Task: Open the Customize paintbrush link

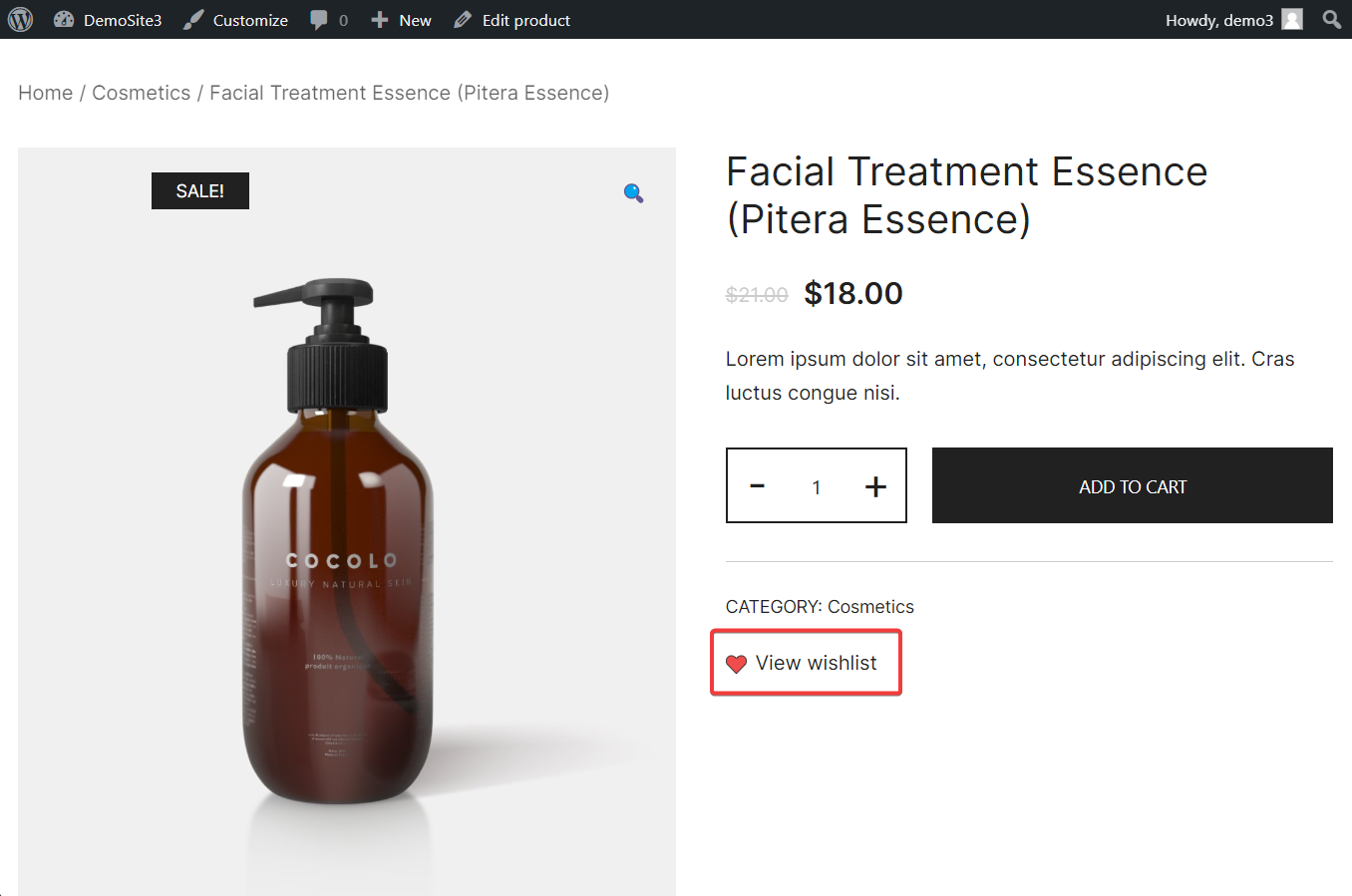Action: (x=193, y=19)
